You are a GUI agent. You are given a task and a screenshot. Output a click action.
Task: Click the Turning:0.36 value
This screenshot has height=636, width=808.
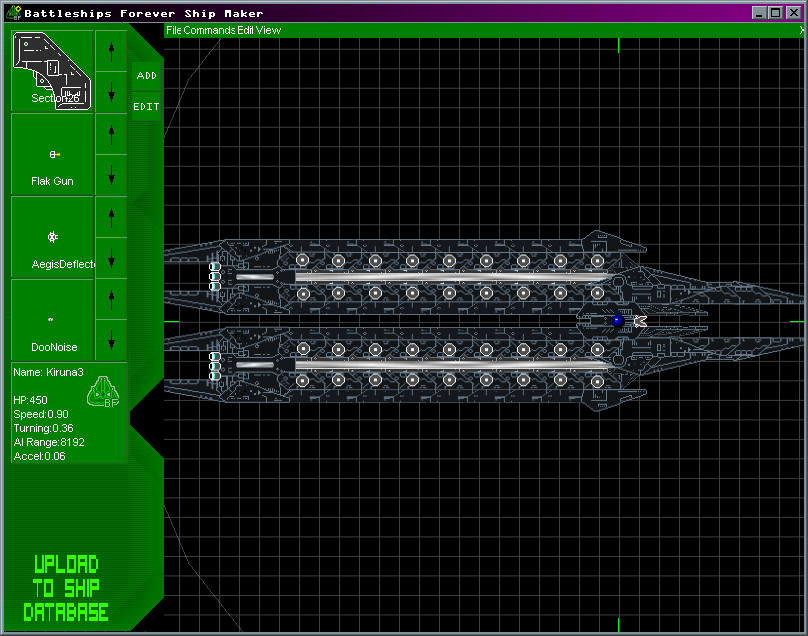point(43,428)
